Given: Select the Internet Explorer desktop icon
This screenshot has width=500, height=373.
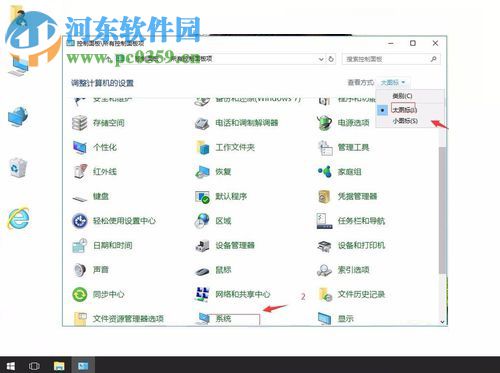Looking at the screenshot, I should pos(18,218).
